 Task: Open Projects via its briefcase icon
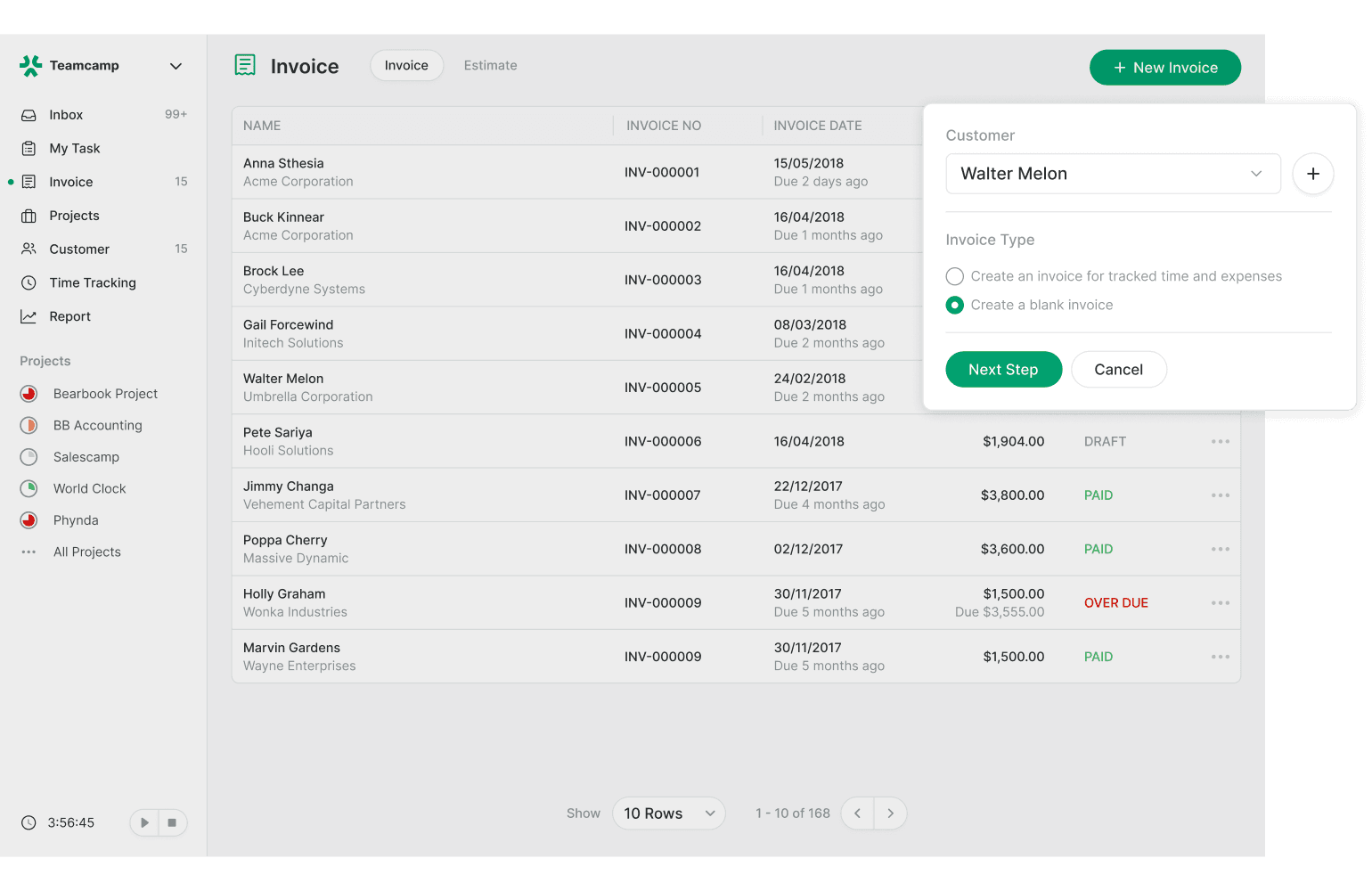29,216
